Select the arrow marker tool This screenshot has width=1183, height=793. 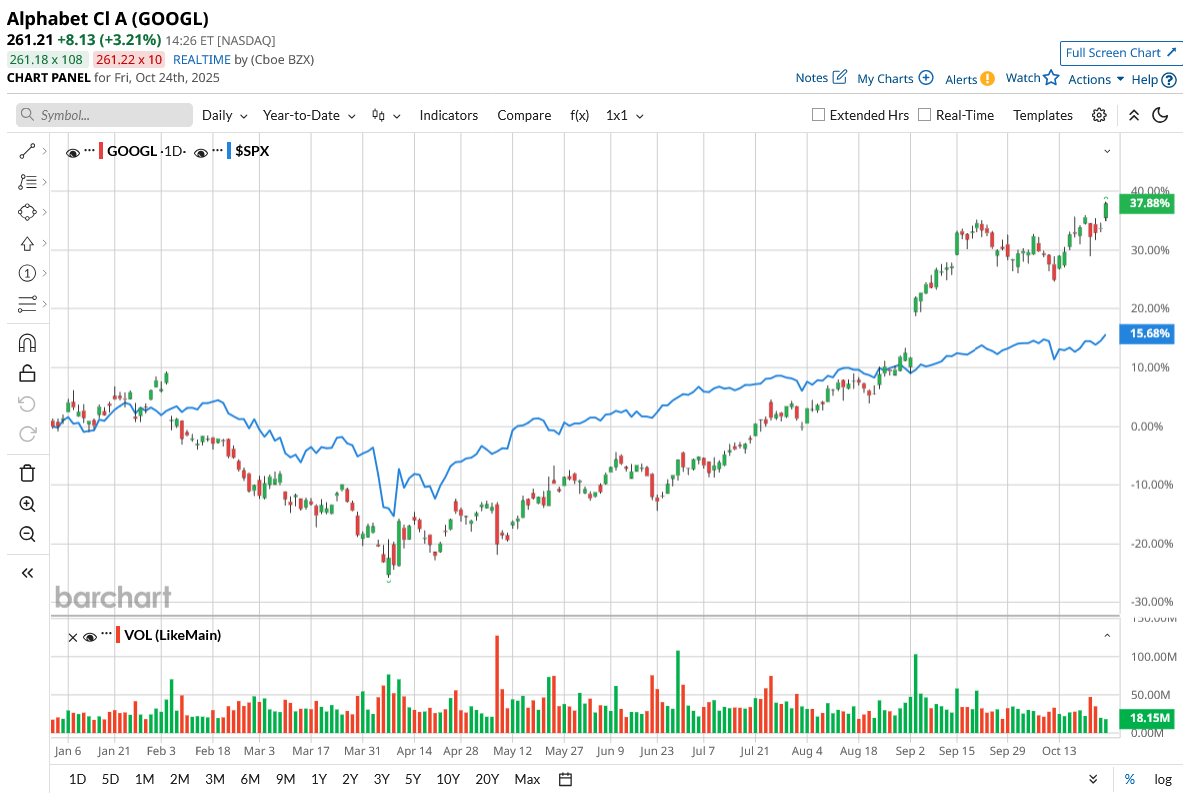(27, 243)
